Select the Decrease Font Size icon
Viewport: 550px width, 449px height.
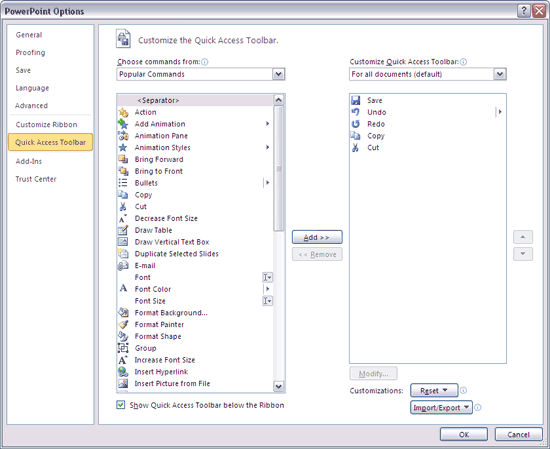[123, 218]
